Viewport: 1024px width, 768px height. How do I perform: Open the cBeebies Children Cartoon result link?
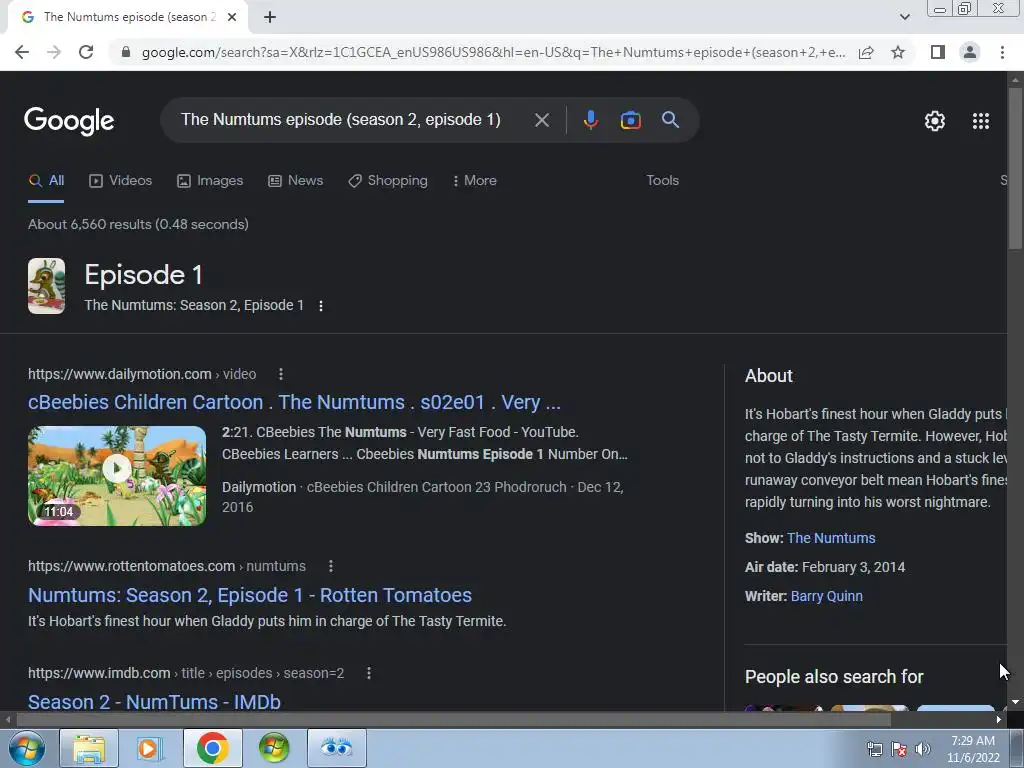click(x=295, y=402)
